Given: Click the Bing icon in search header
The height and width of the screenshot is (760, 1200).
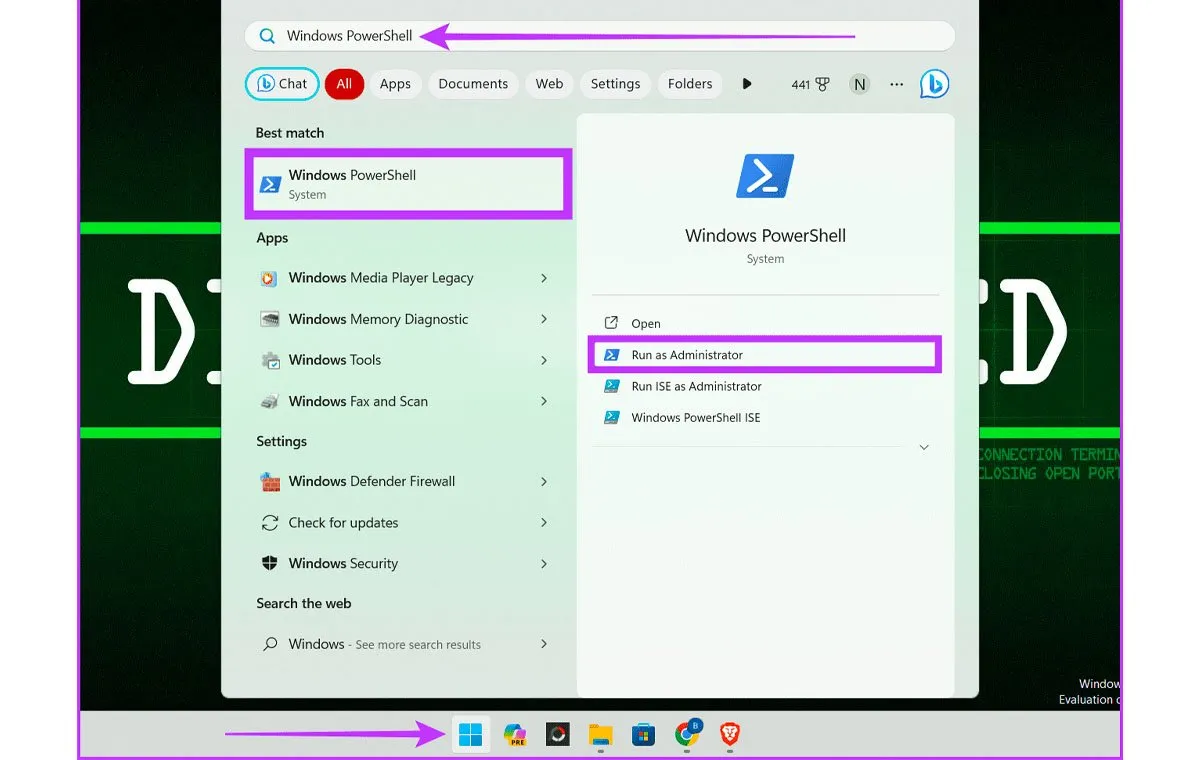Looking at the screenshot, I should [934, 84].
